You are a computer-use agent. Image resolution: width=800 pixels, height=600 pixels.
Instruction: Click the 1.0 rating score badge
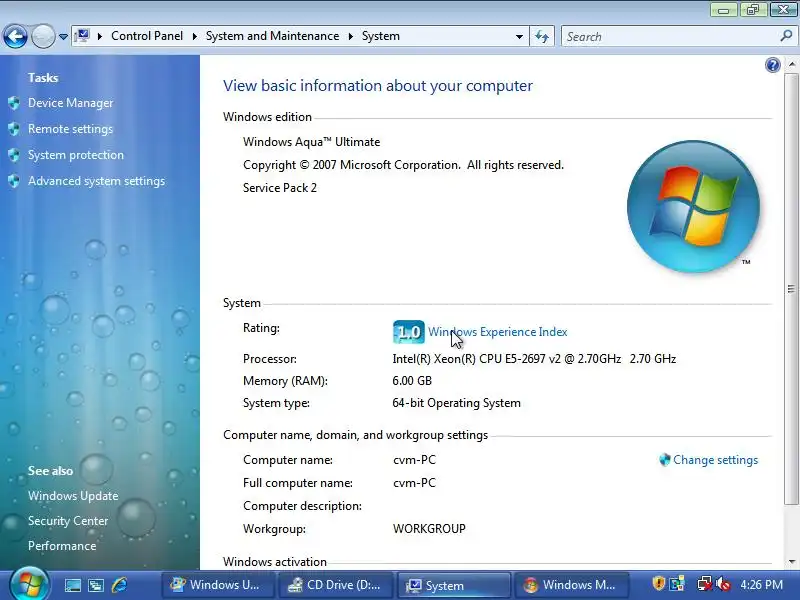pos(409,332)
